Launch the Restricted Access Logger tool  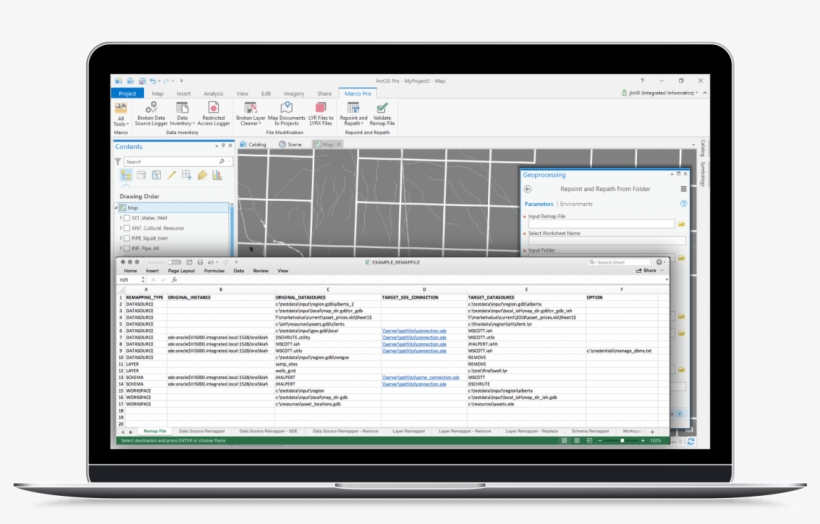click(x=213, y=113)
